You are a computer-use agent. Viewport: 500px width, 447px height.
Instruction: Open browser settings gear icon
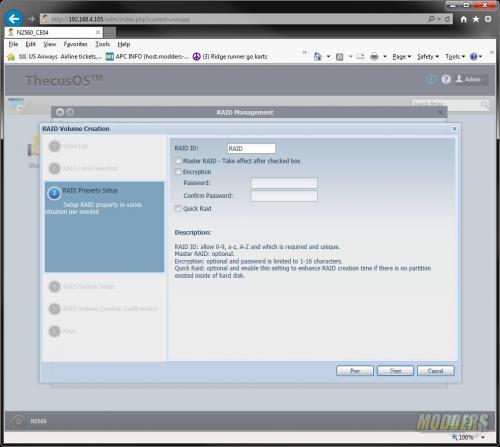(488, 19)
